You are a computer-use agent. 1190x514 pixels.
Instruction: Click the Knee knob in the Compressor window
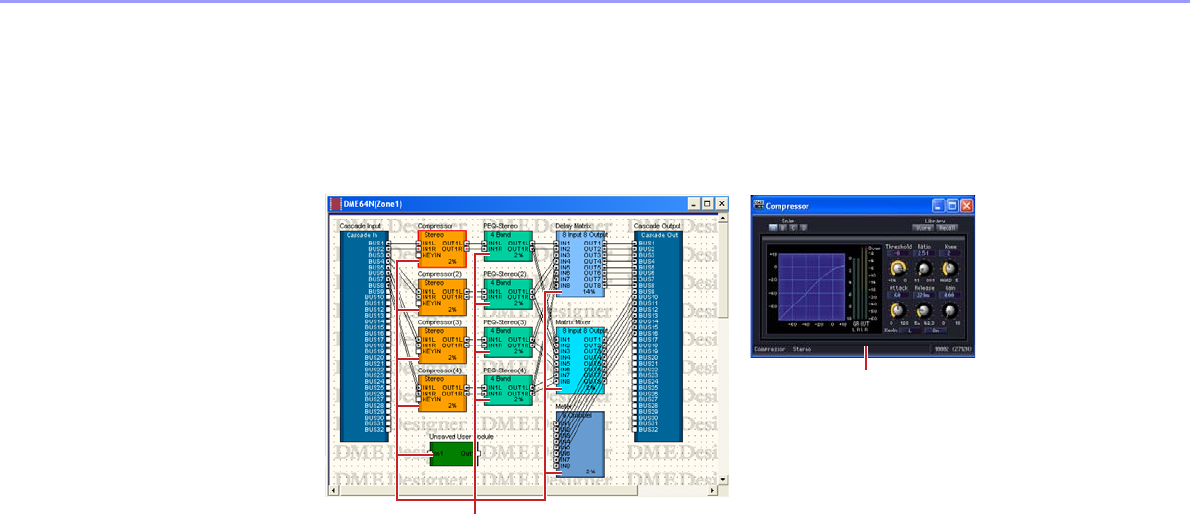click(x=950, y=268)
